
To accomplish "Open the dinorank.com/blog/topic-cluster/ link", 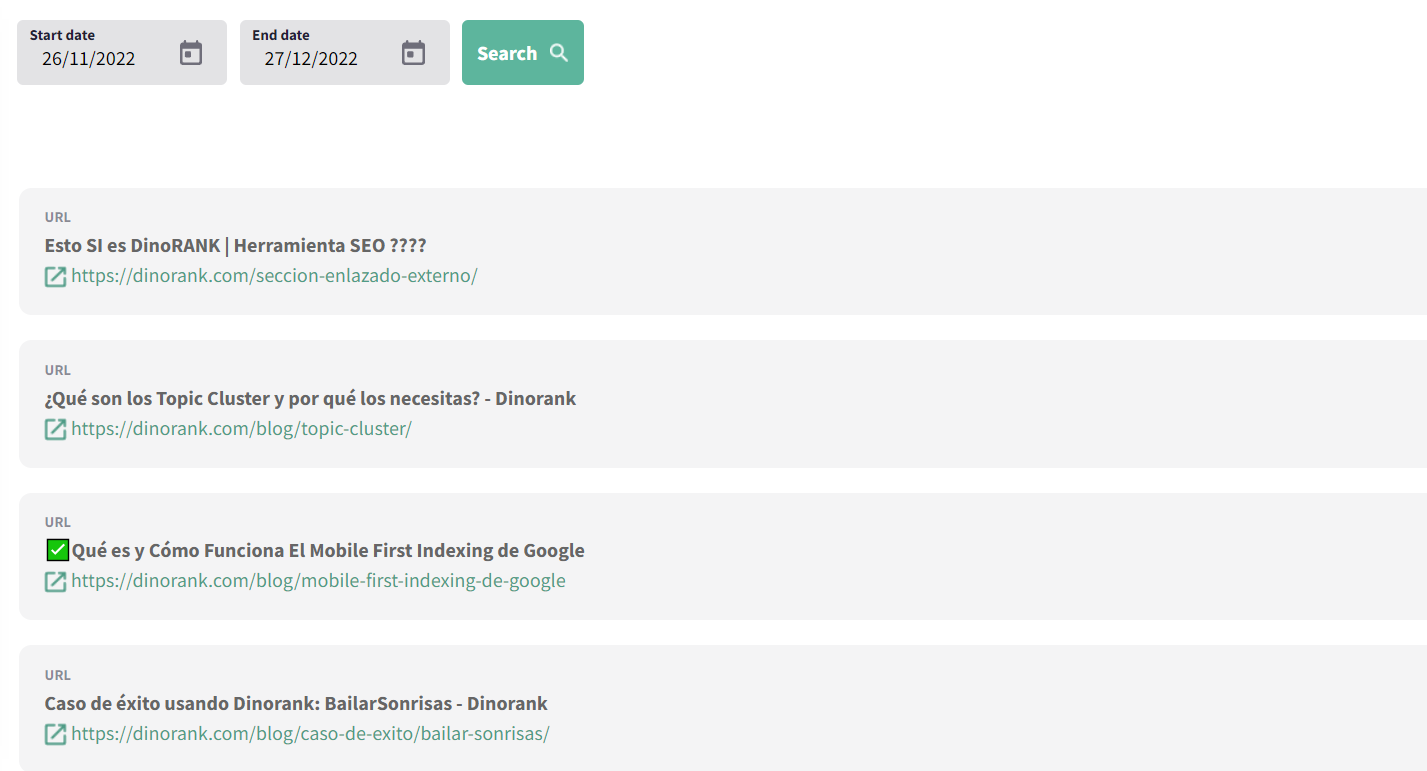I will (x=241, y=428).
